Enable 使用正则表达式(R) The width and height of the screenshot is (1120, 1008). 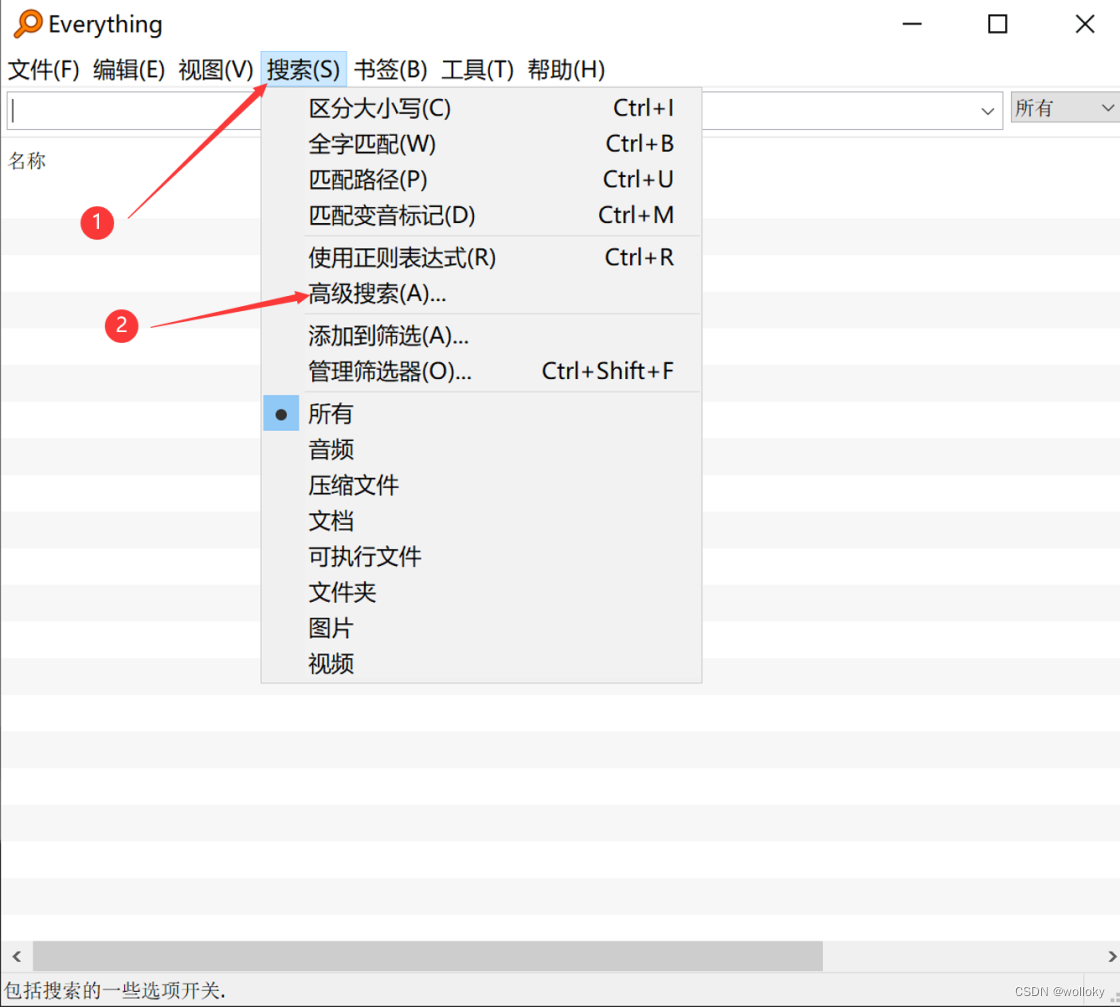click(x=481, y=257)
